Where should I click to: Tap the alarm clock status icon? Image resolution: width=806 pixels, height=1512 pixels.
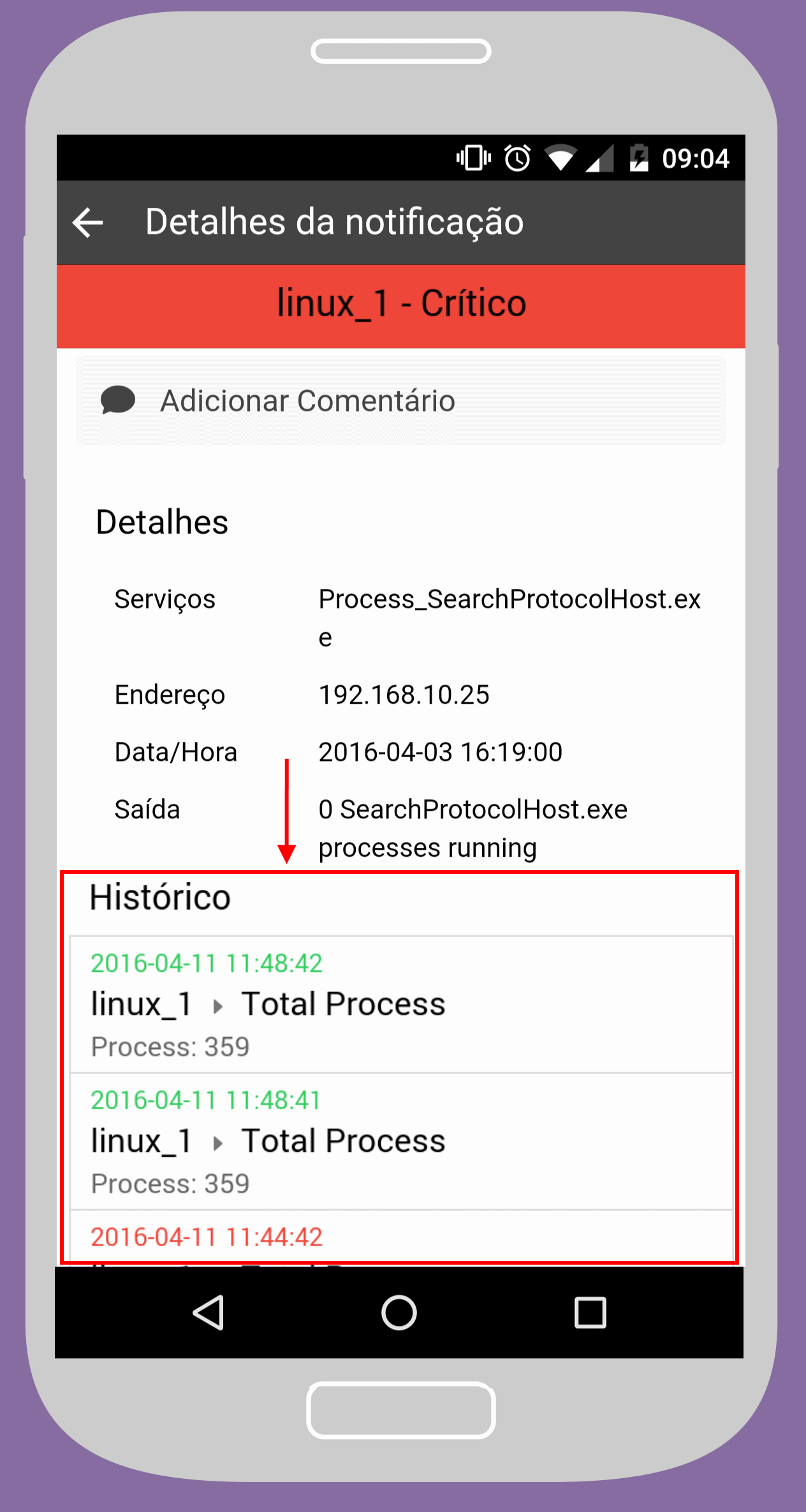(517, 157)
